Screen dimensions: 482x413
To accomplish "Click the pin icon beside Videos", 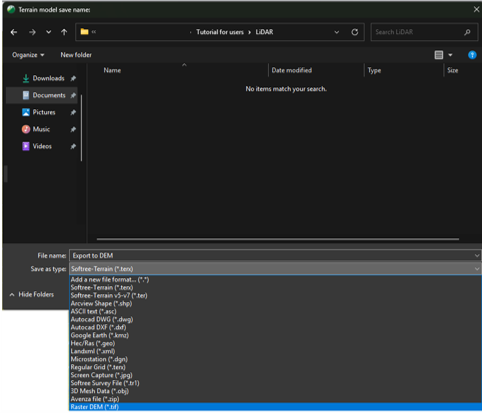I will [73, 147].
